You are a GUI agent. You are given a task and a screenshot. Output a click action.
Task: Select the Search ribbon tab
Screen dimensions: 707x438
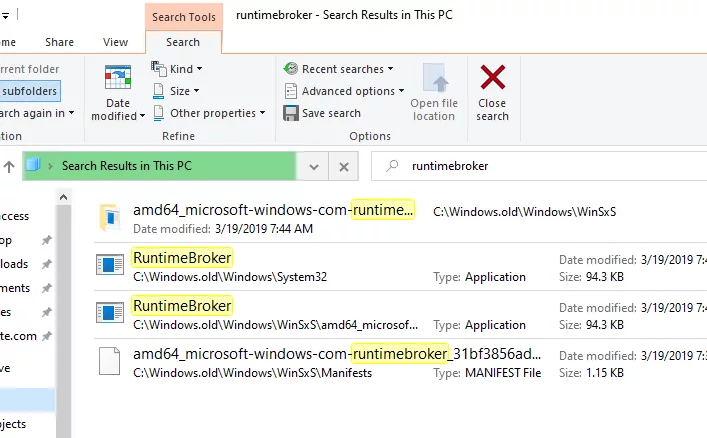click(183, 42)
